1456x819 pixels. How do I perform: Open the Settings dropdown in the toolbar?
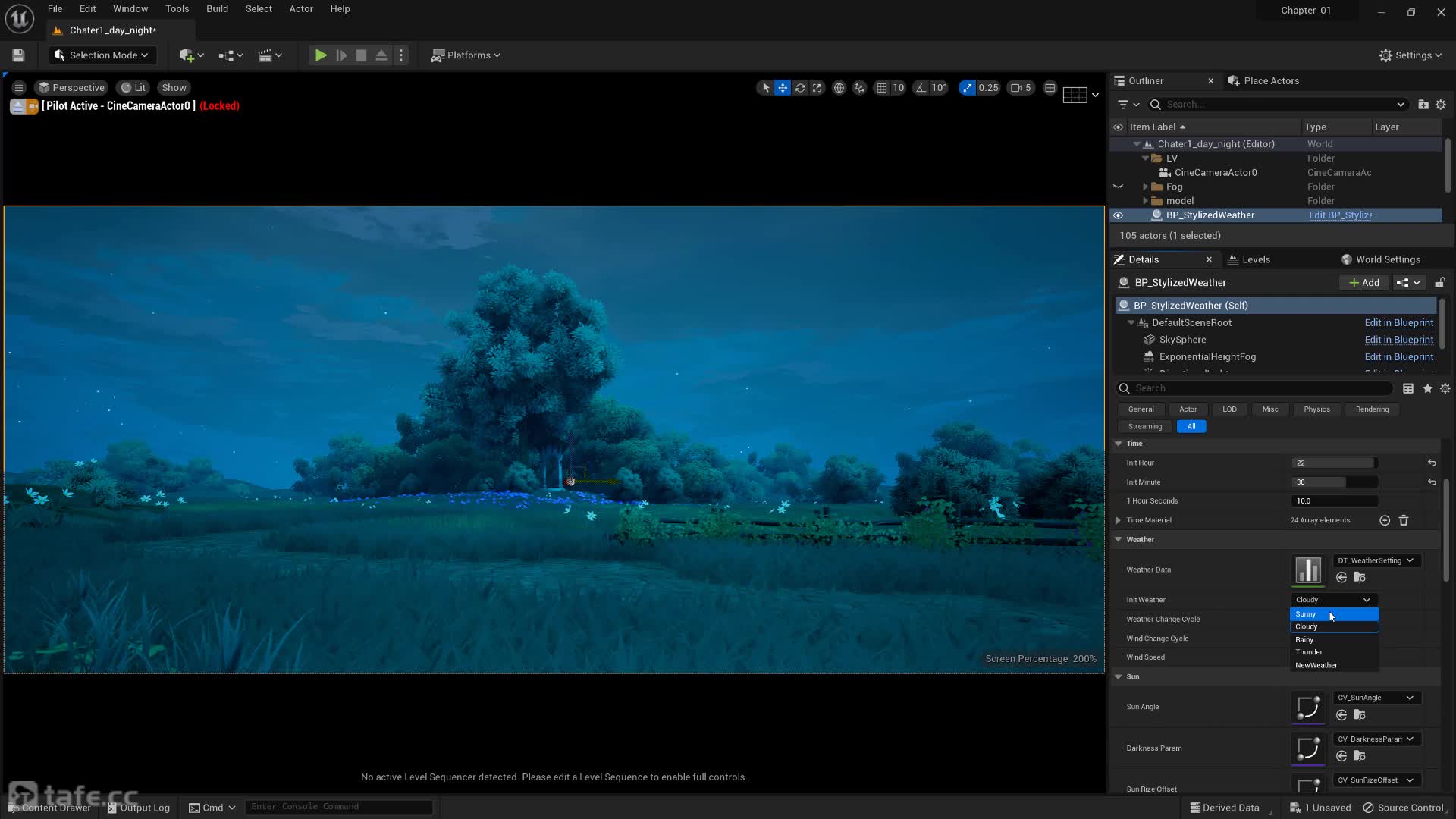[x=1410, y=55]
